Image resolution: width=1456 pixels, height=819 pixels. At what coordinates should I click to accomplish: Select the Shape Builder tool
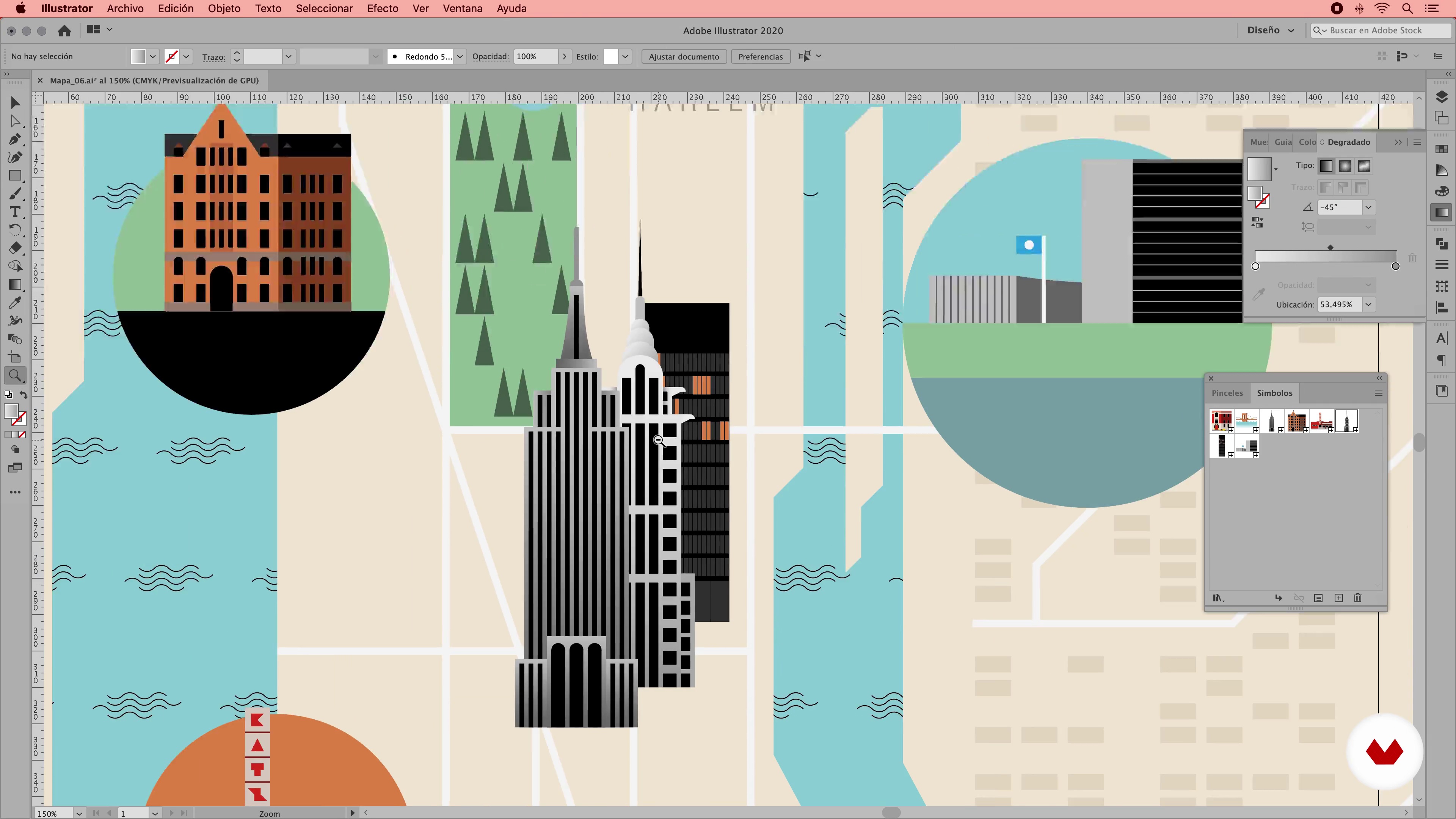(15, 266)
